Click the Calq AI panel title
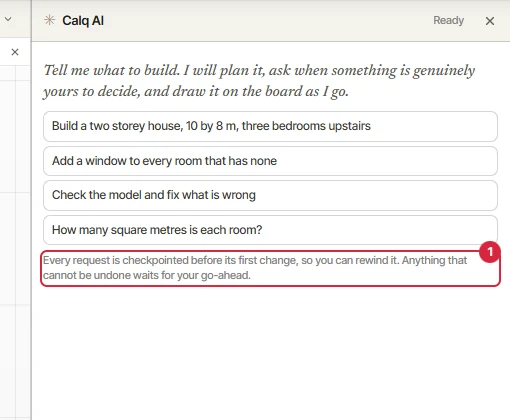Screen dimensions: 510x420 point(83,21)
